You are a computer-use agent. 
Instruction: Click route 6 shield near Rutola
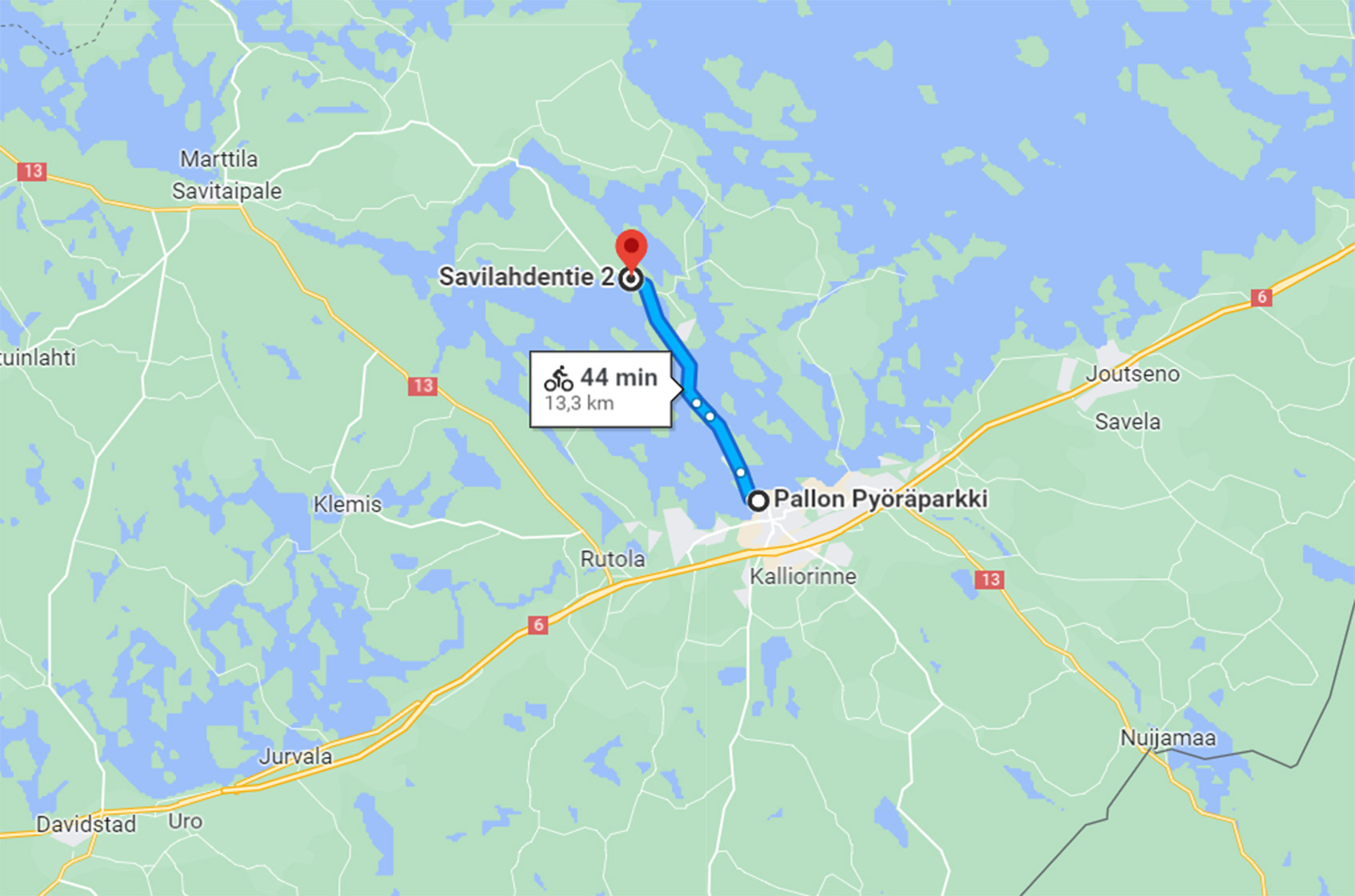point(538,625)
